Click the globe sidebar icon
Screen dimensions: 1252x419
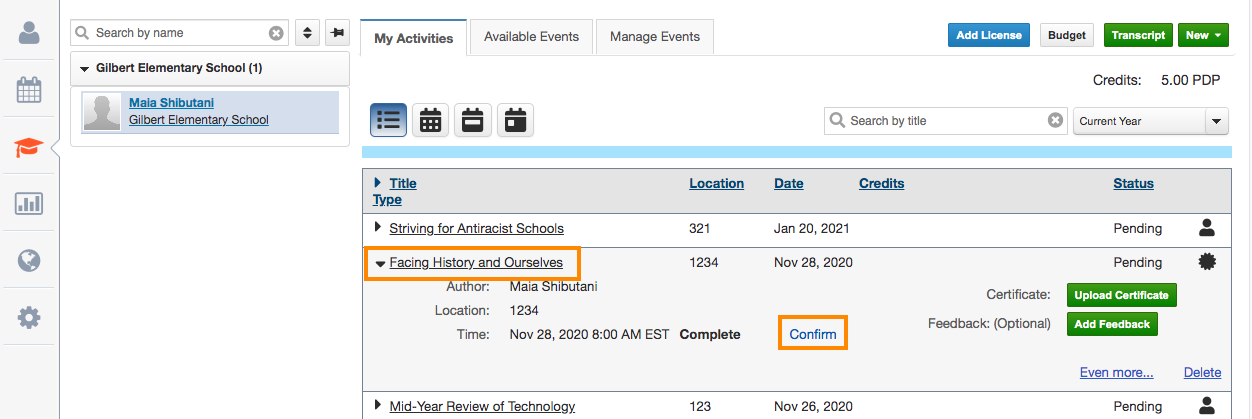click(29, 261)
